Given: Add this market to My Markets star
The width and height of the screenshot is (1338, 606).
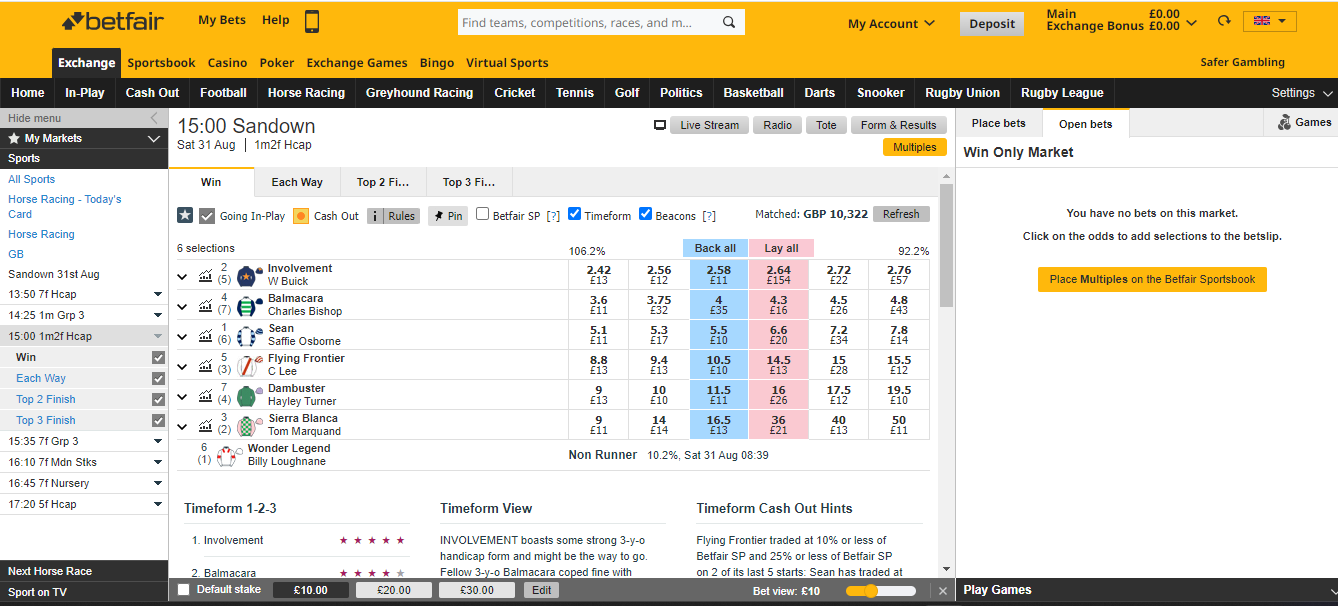Looking at the screenshot, I should (x=185, y=215).
